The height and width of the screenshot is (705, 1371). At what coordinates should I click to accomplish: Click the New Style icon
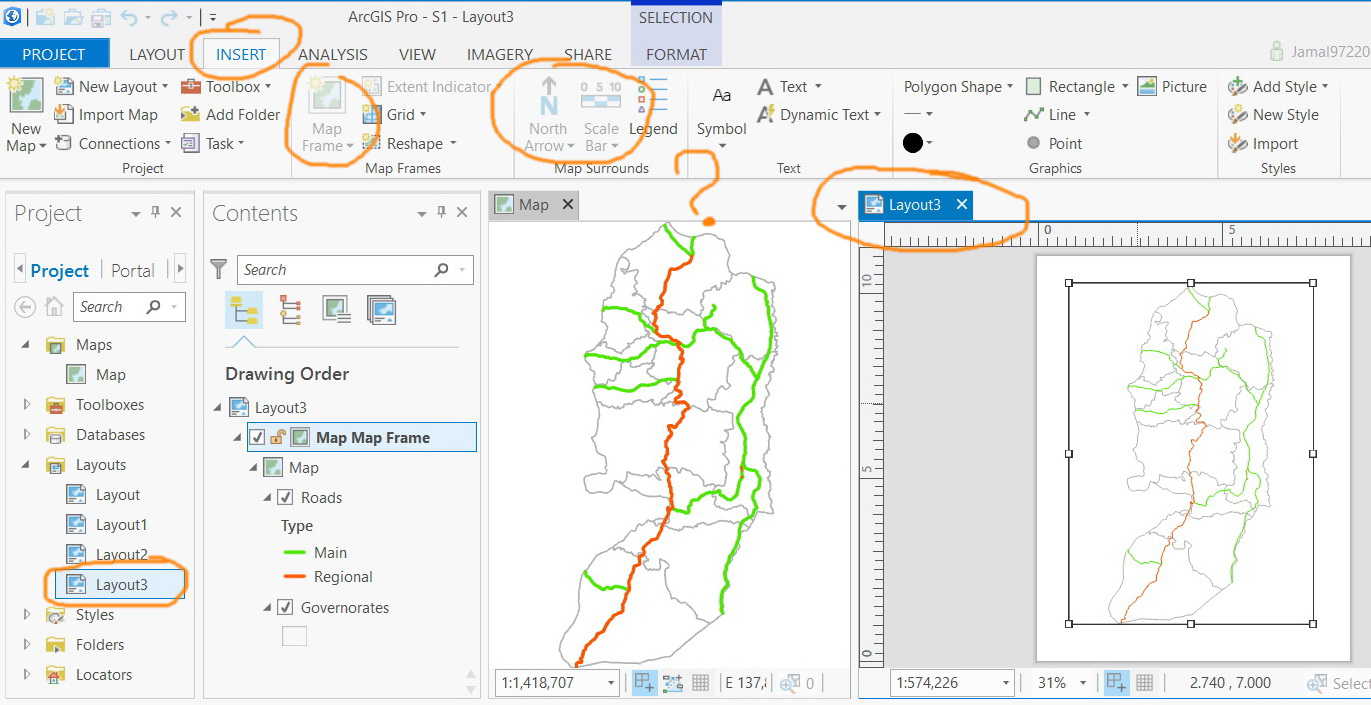pos(1238,115)
